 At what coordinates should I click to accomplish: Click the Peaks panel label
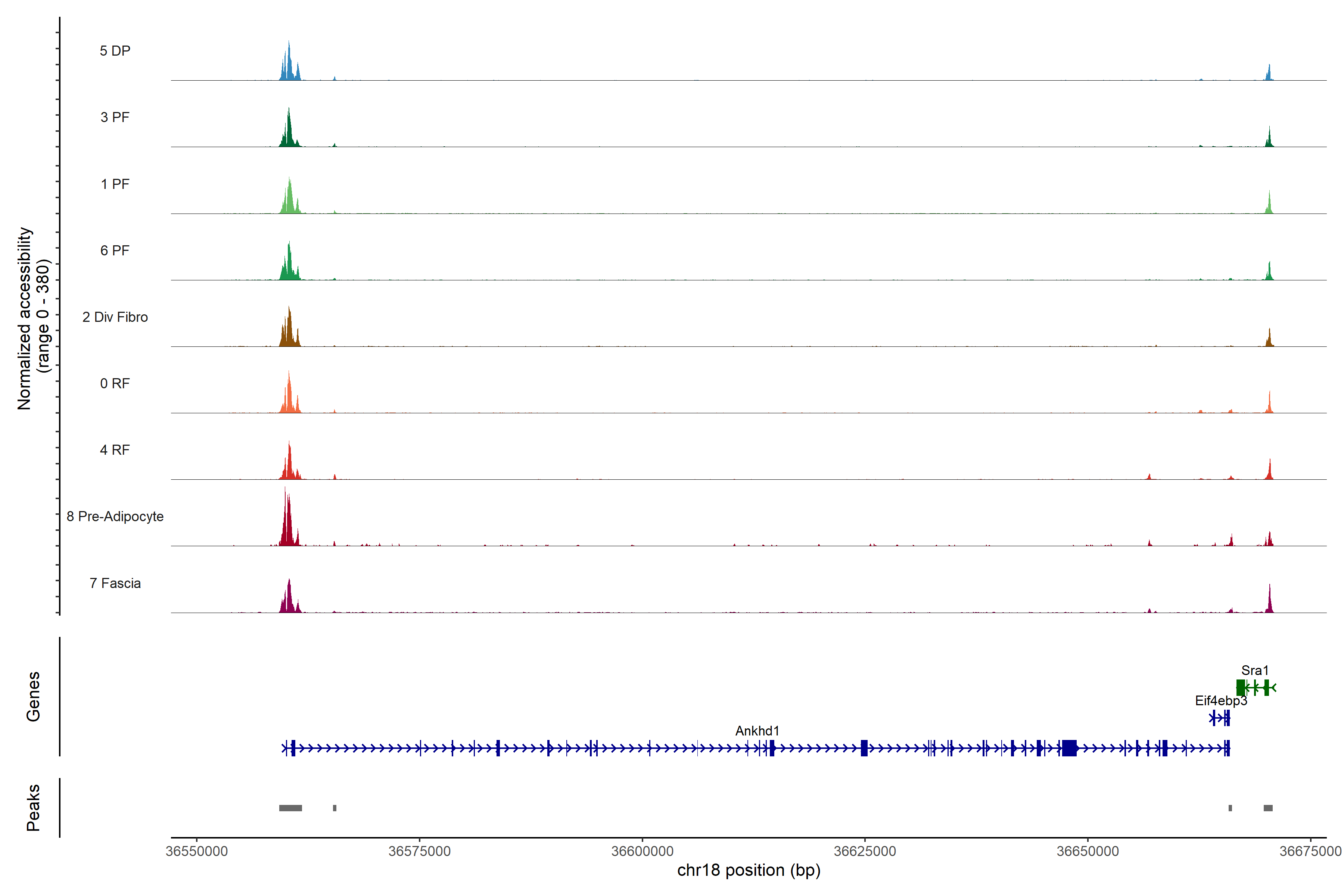tap(33, 808)
